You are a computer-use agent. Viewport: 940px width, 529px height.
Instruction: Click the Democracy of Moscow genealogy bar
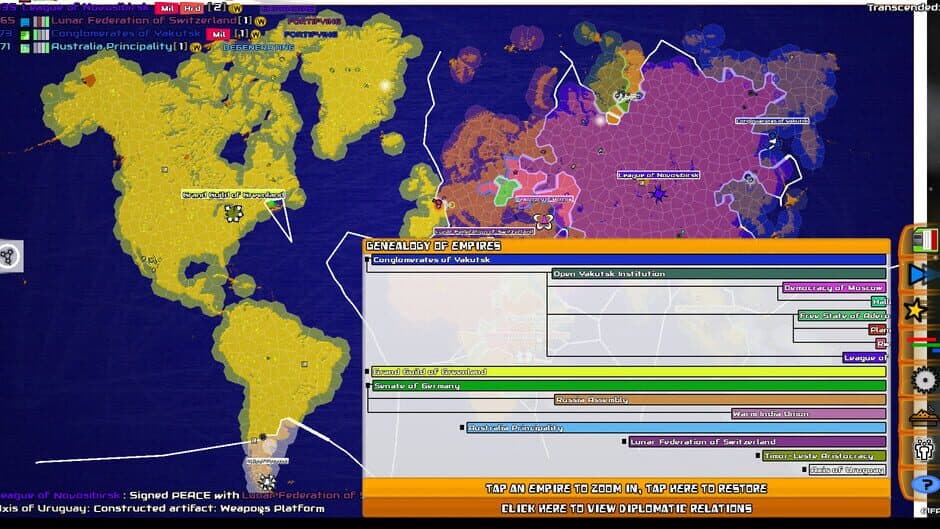[x=834, y=288]
